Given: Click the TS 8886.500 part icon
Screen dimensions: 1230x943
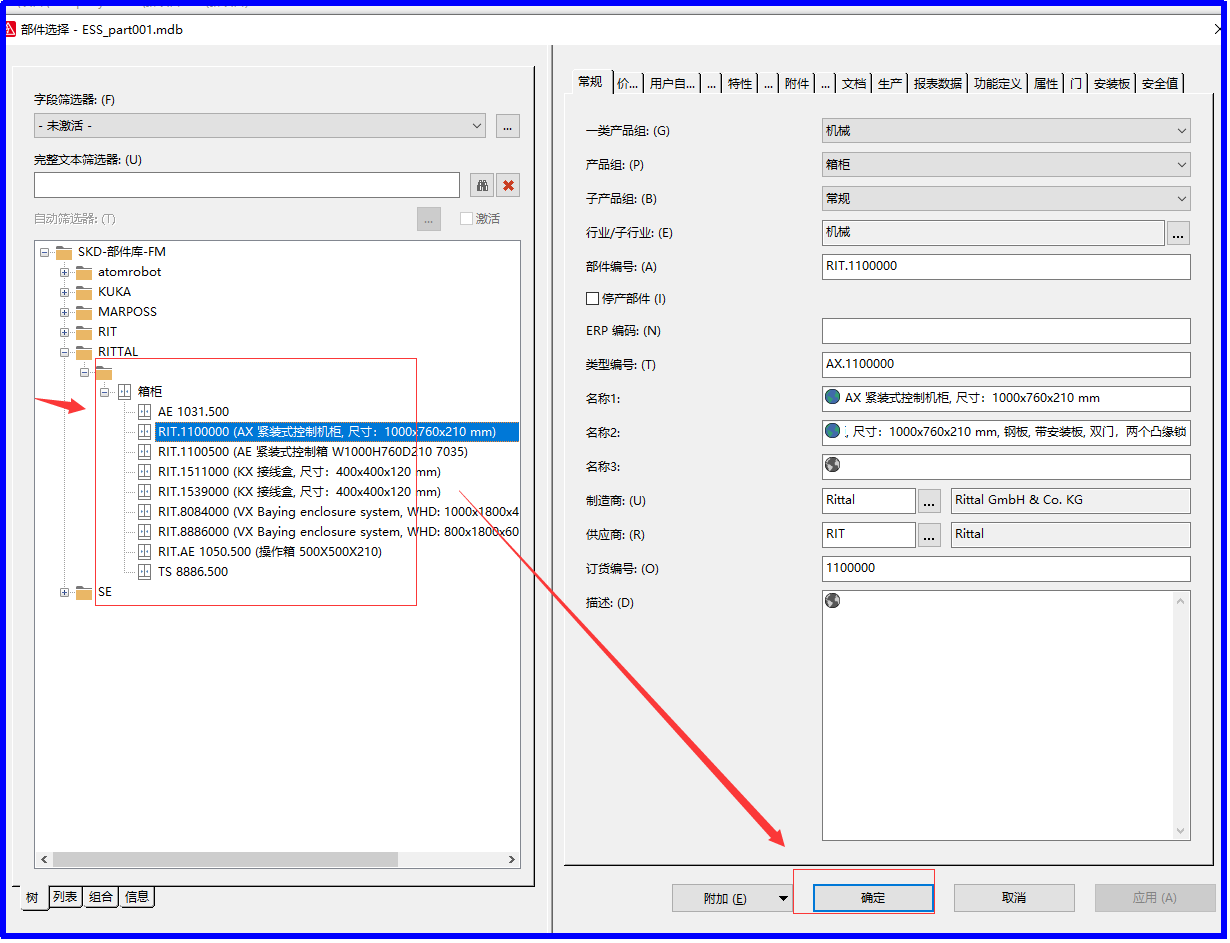Looking at the screenshot, I should [144, 572].
